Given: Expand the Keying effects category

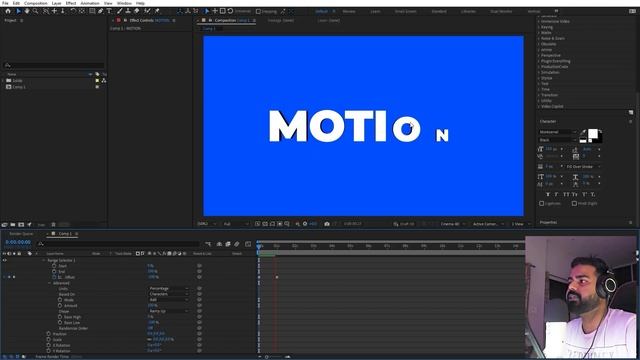Looking at the screenshot, I should (x=539, y=27).
